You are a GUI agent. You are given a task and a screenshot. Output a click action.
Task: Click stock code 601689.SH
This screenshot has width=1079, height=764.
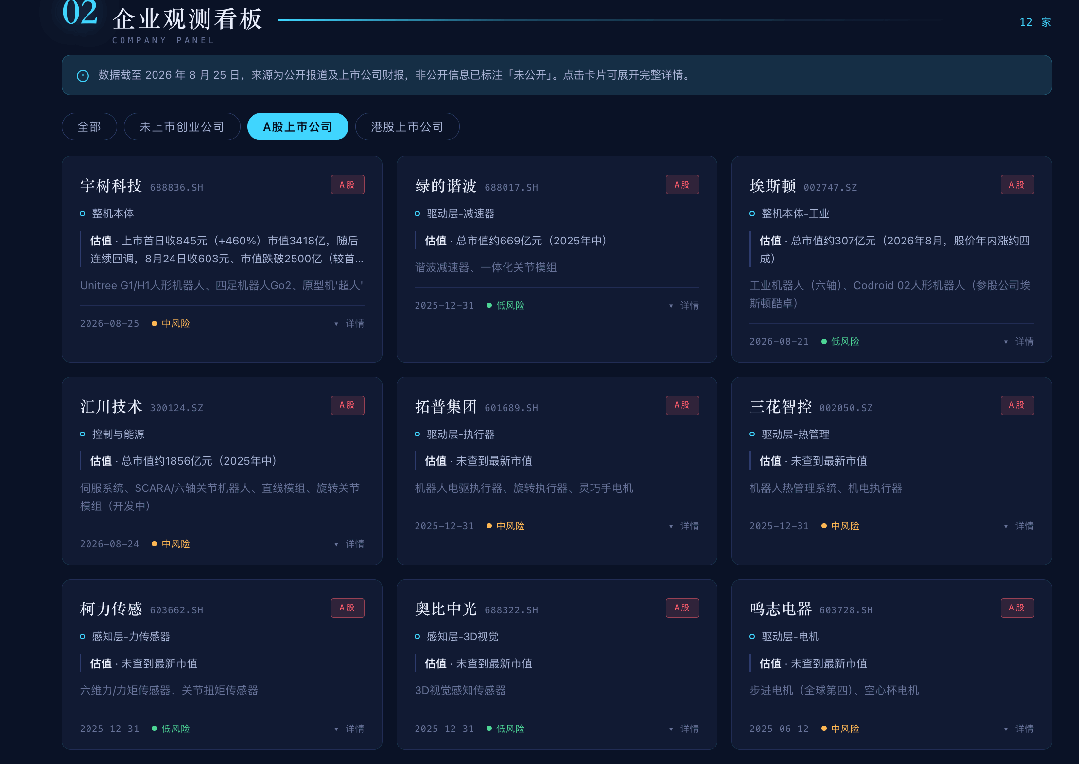tap(511, 407)
